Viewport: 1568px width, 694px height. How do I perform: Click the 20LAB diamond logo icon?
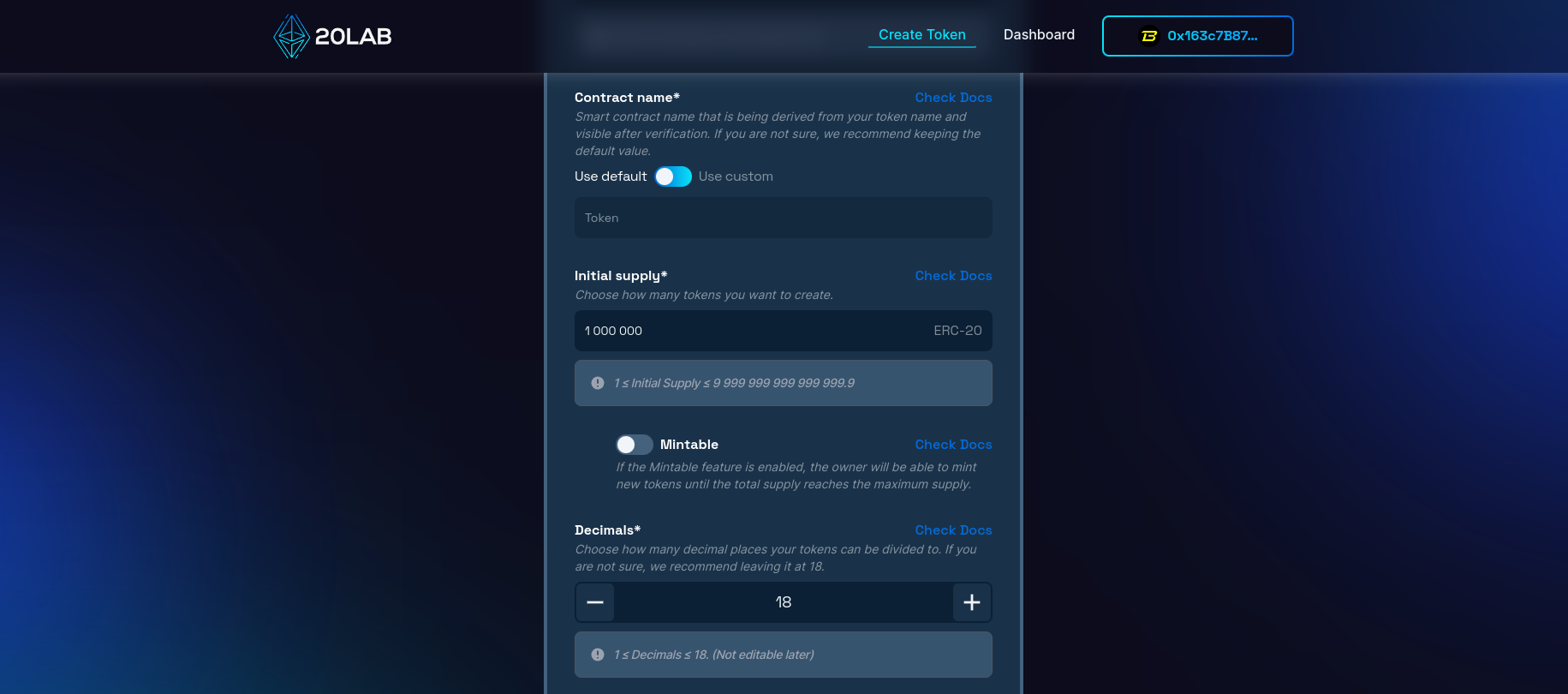coord(291,36)
